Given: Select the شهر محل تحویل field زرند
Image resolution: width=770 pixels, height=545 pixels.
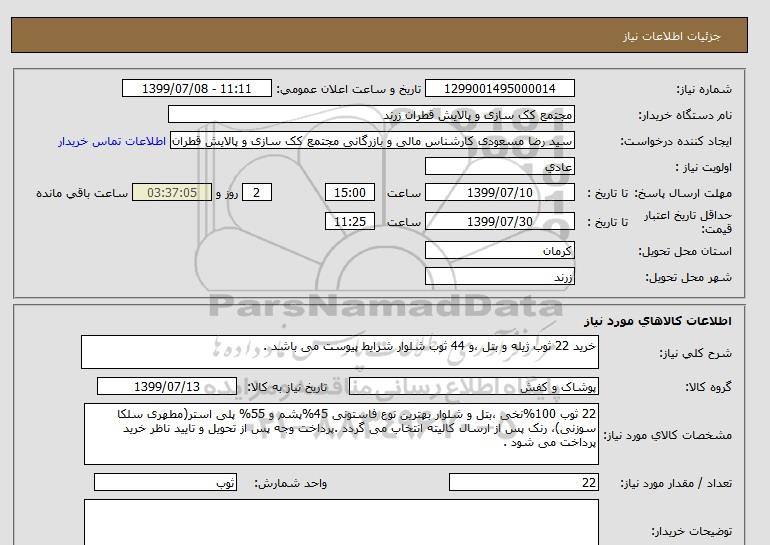Looking at the screenshot, I should pyautogui.click(x=501, y=275).
